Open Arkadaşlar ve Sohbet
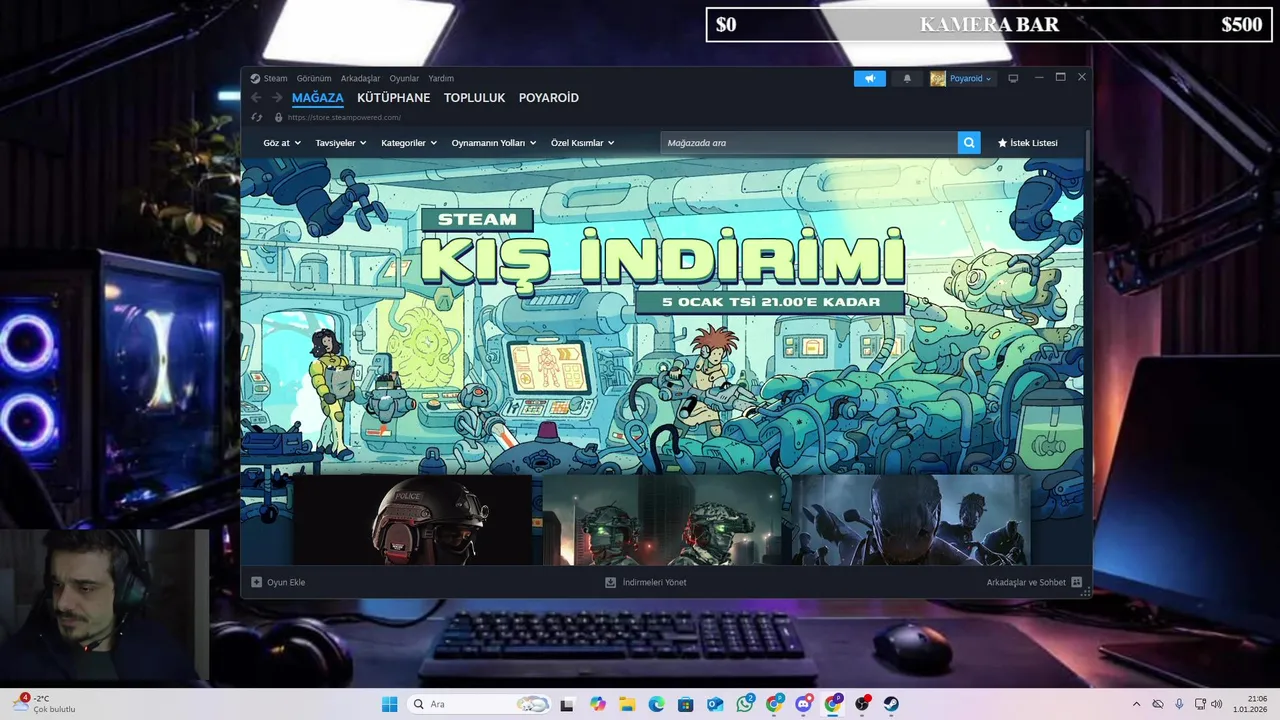Image resolution: width=1280 pixels, height=720 pixels. coord(1034,582)
